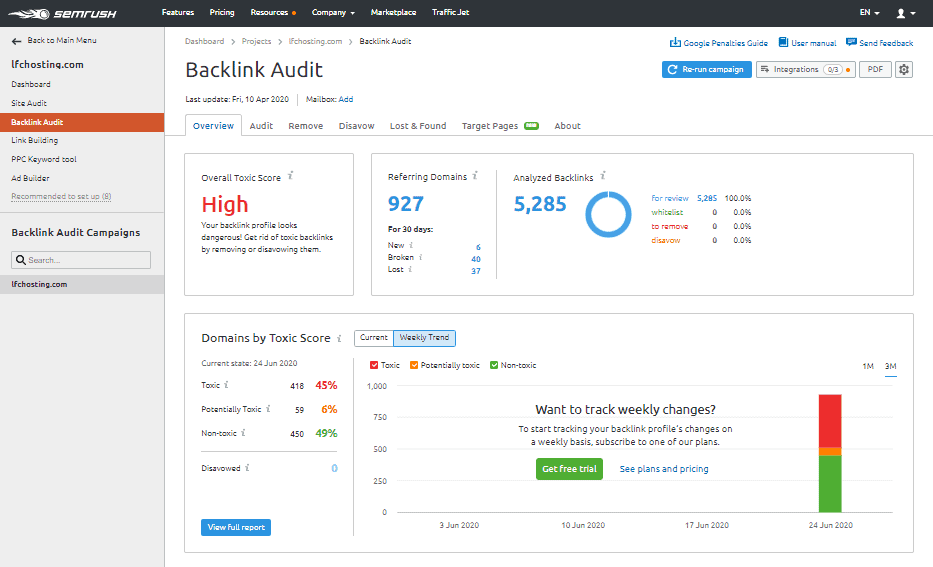Export report via PDF button
Viewport: 933px width, 567px height.
point(875,70)
